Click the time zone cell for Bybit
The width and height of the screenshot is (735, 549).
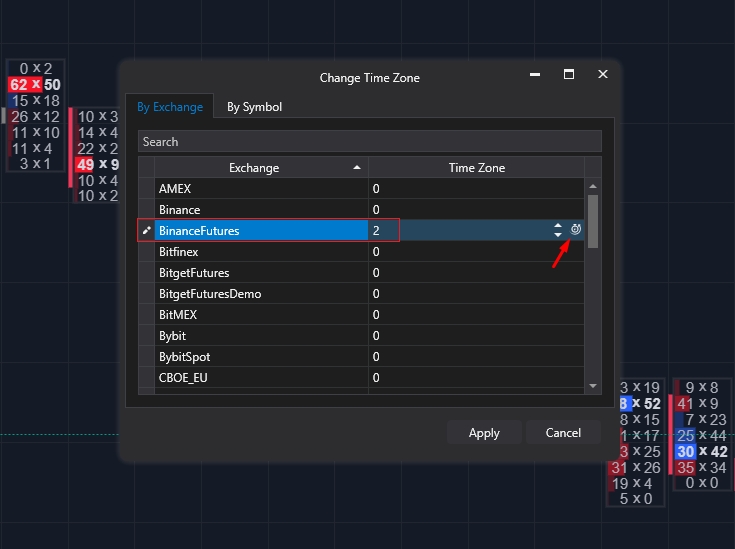click(476, 336)
